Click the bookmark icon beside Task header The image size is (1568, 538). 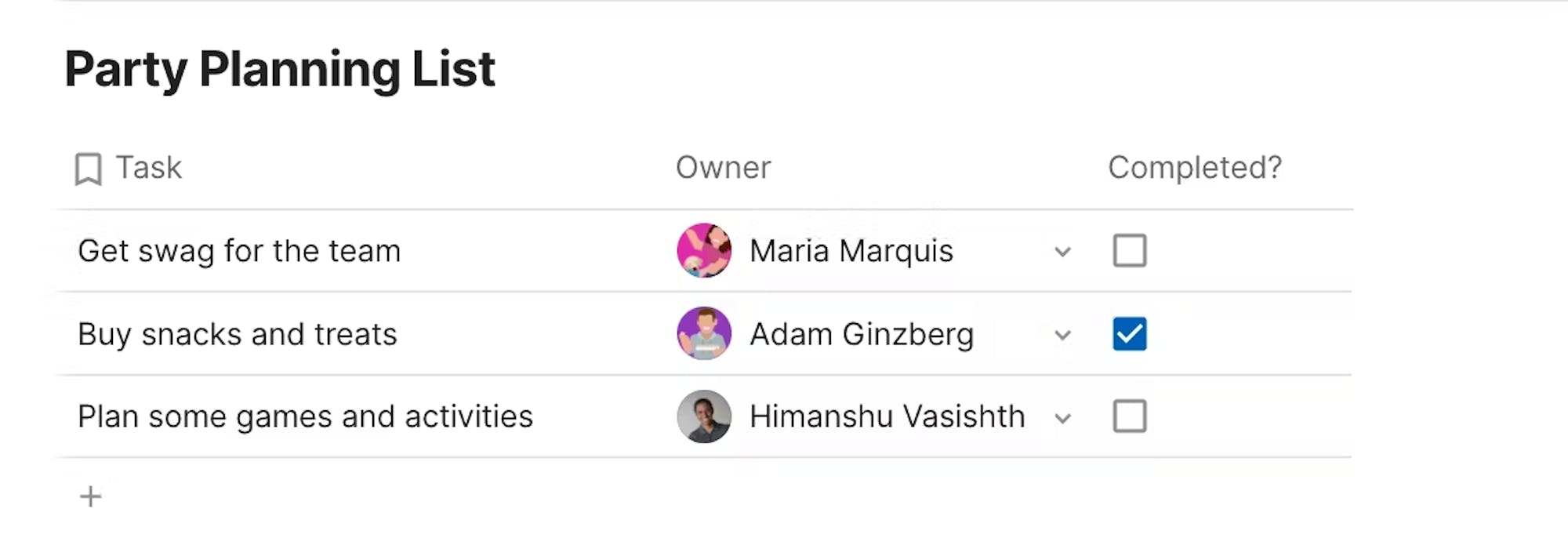(x=88, y=169)
